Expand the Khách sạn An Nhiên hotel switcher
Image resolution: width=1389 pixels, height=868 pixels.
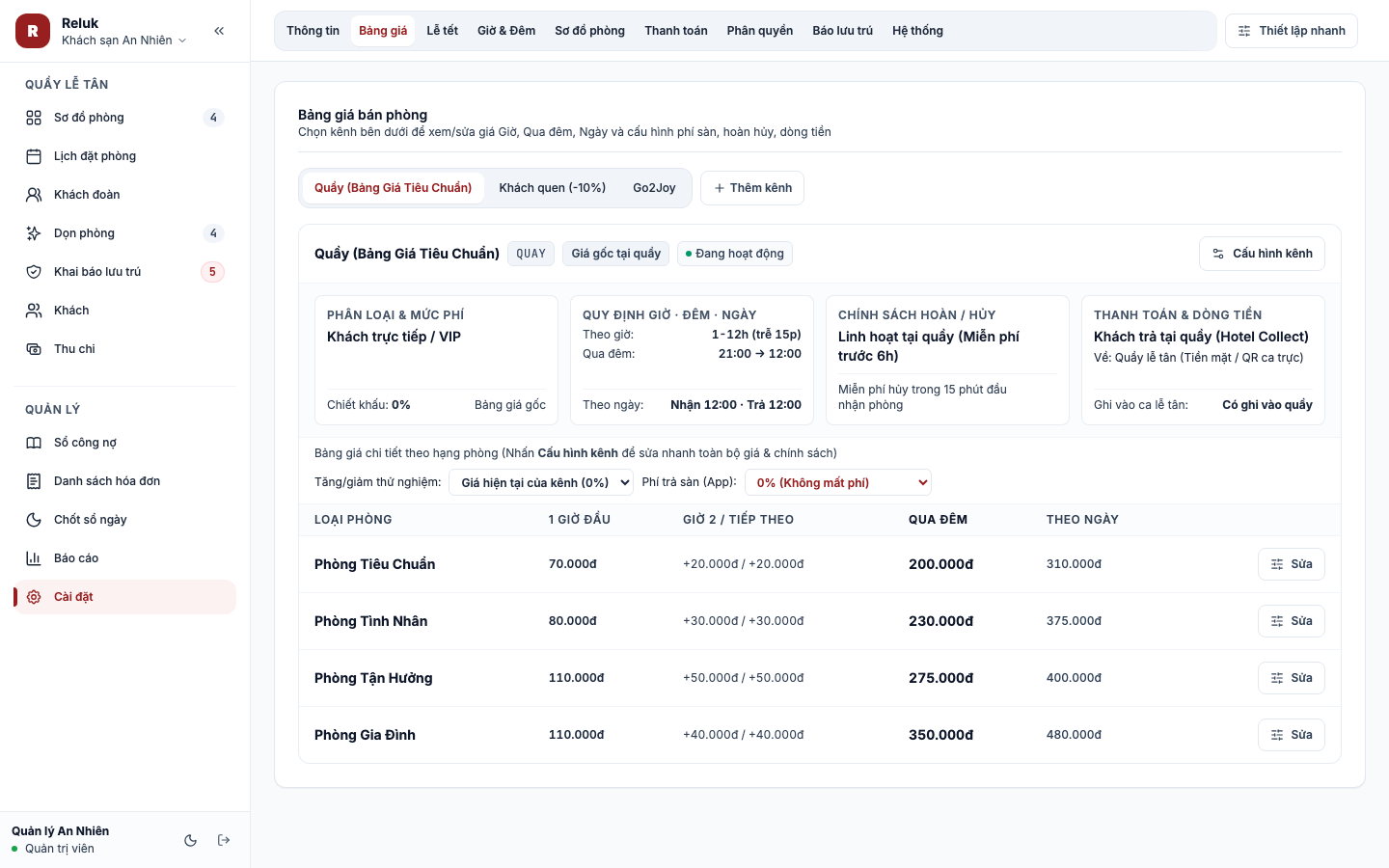click(124, 41)
